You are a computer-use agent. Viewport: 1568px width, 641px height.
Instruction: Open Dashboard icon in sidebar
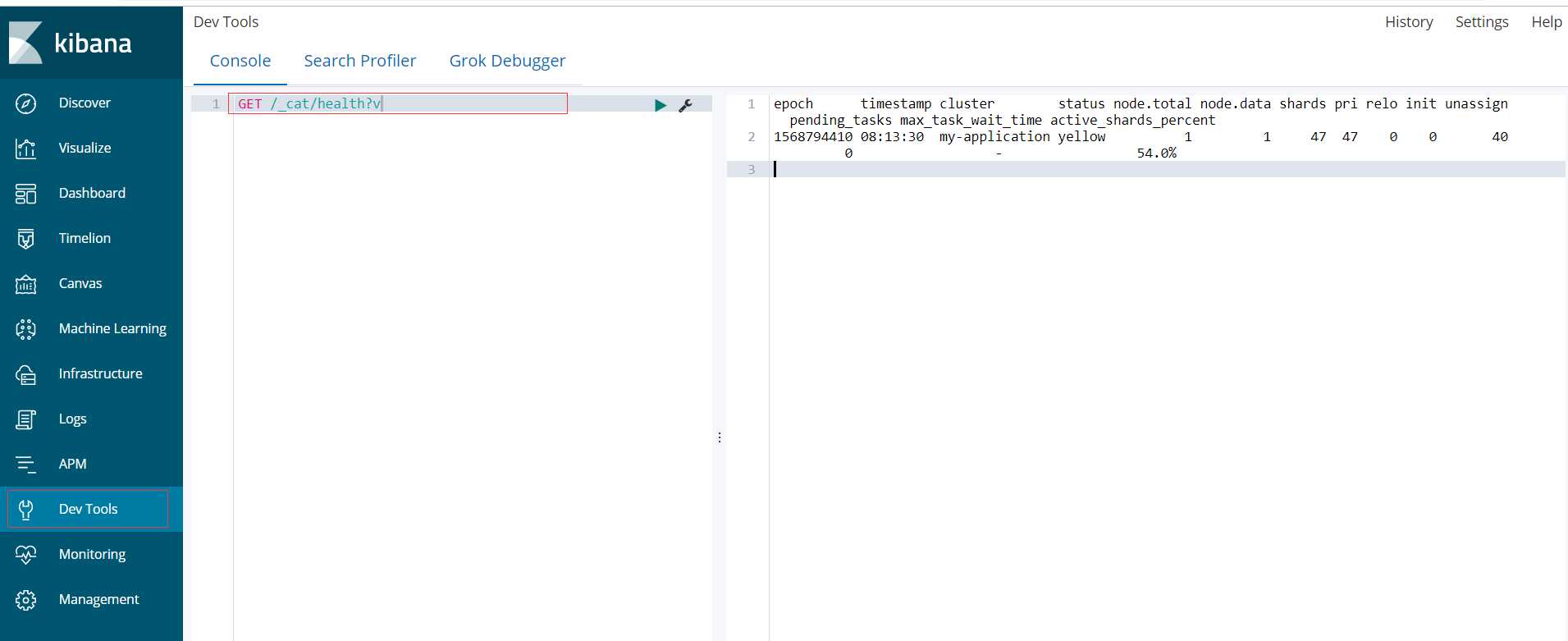pos(25,194)
